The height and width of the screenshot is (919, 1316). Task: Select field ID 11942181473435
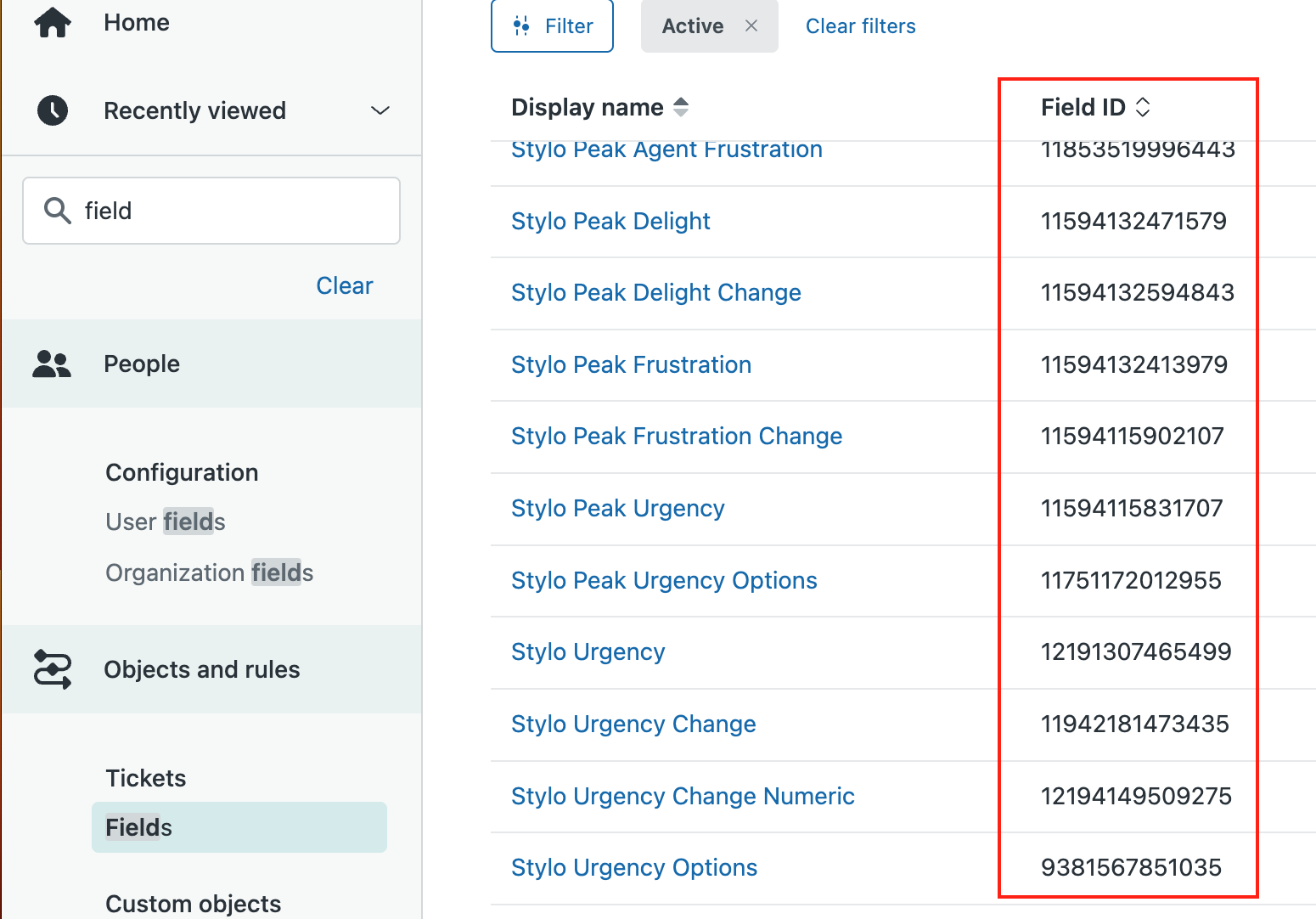coord(1135,724)
